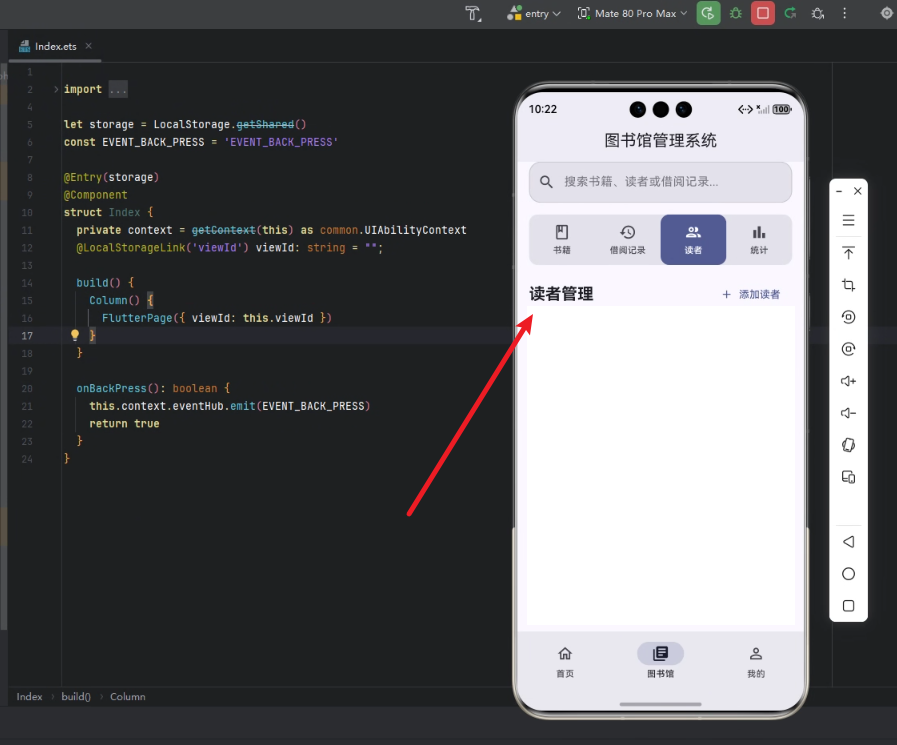
Task: Click the settings gear icon at top right
Action: point(886,13)
